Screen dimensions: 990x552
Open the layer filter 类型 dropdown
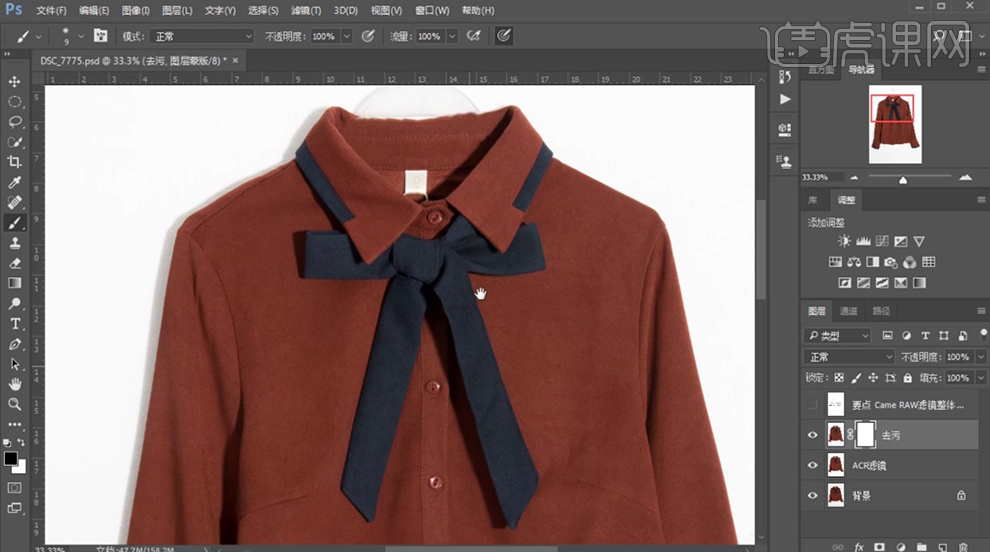click(838, 335)
